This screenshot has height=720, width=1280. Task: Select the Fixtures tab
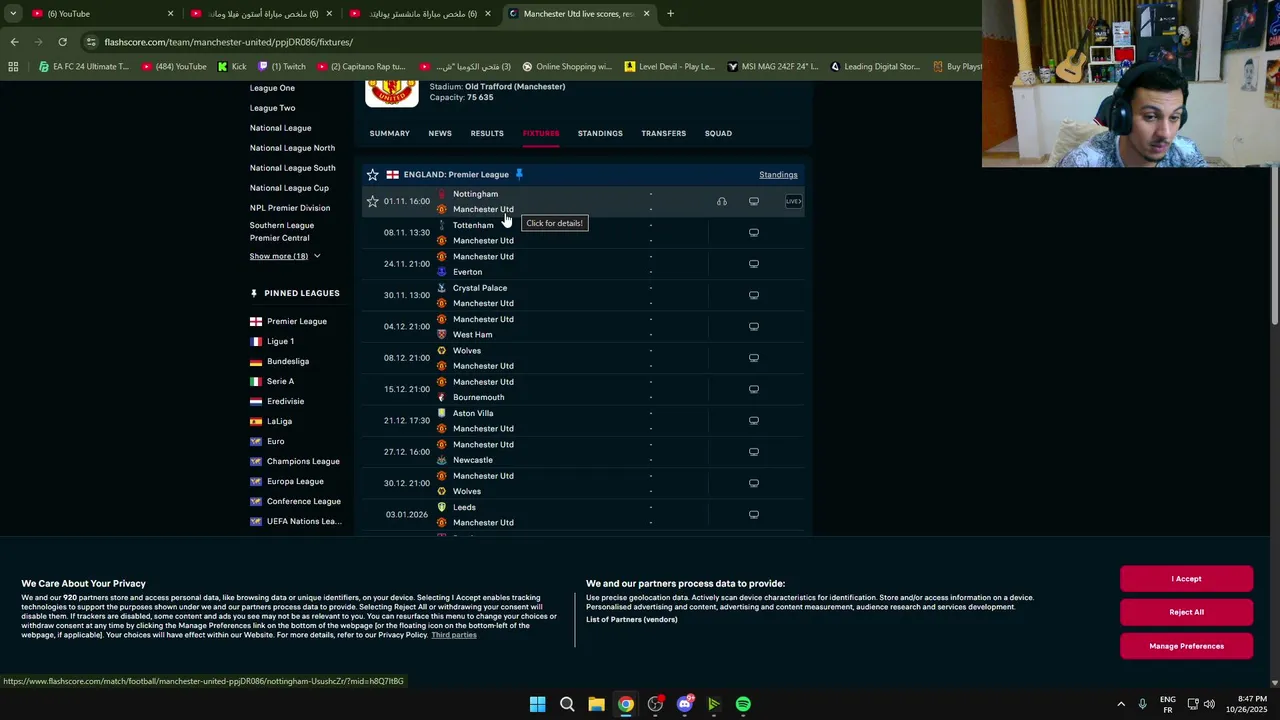[541, 133]
